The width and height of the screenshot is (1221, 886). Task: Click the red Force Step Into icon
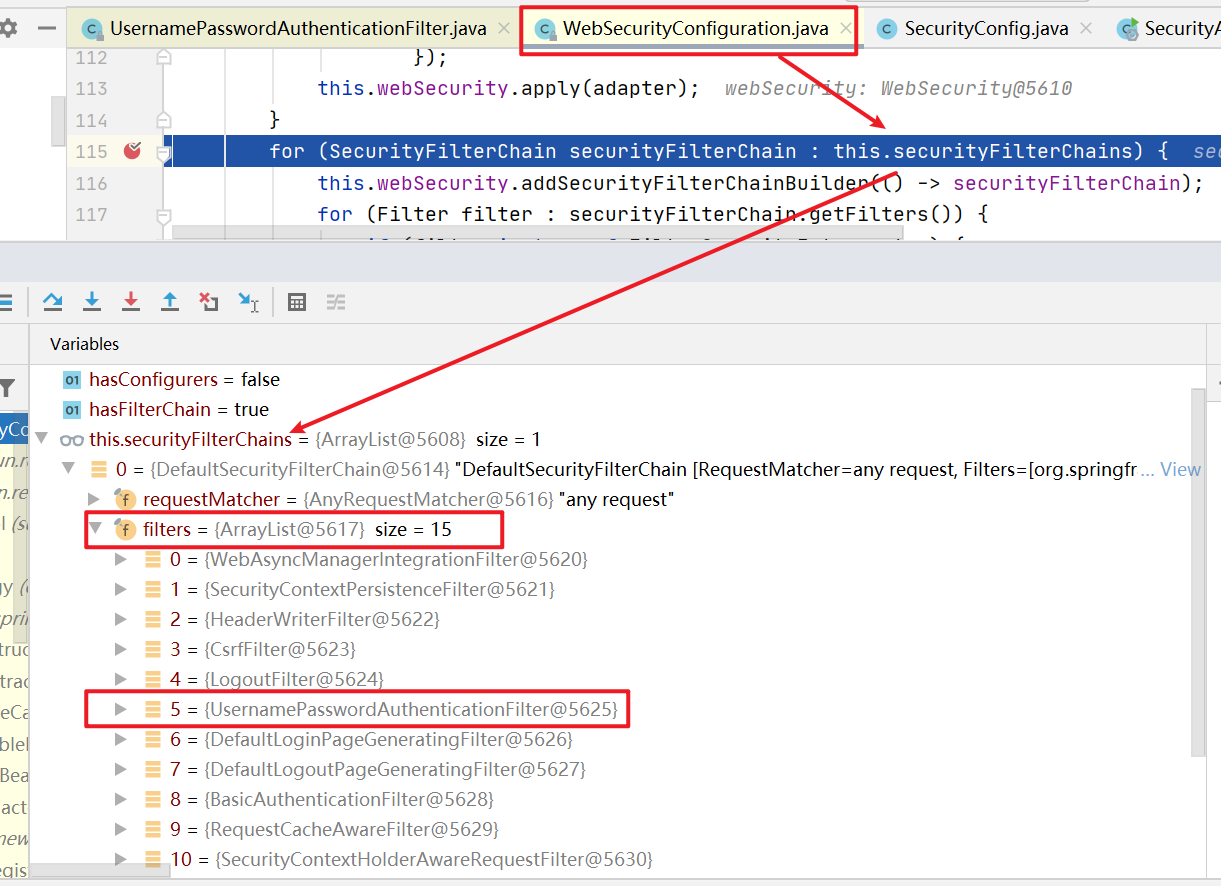130,301
